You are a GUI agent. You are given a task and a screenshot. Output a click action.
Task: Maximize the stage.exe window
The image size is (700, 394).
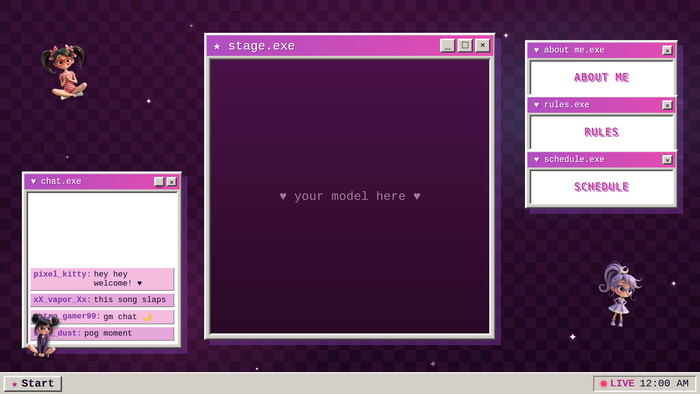tap(465, 46)
